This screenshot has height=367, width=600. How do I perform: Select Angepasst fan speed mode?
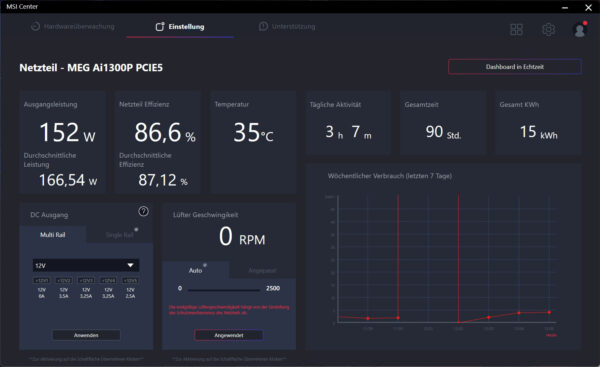click(262, 270)
